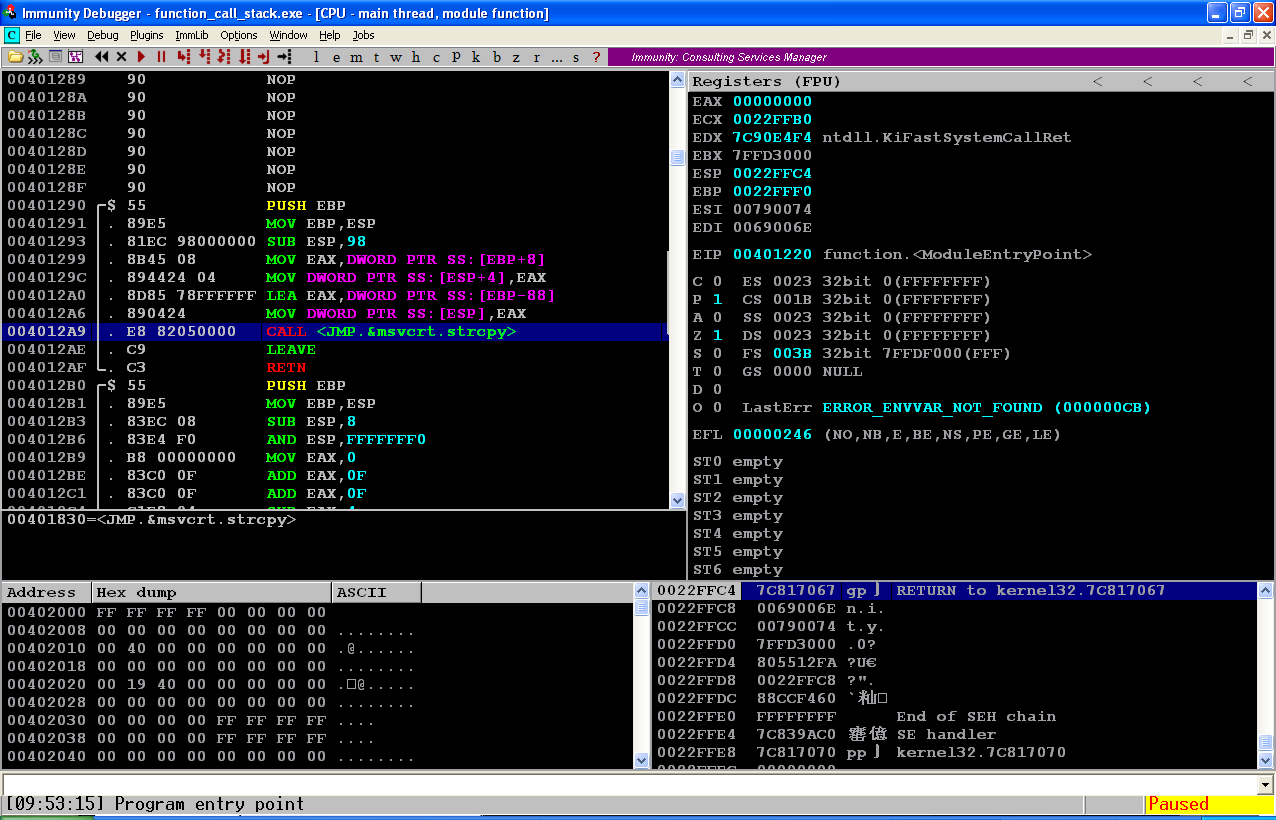Close the debugged program with X icon
This screenshot has height=820, width=1276.
pos(121,57)
